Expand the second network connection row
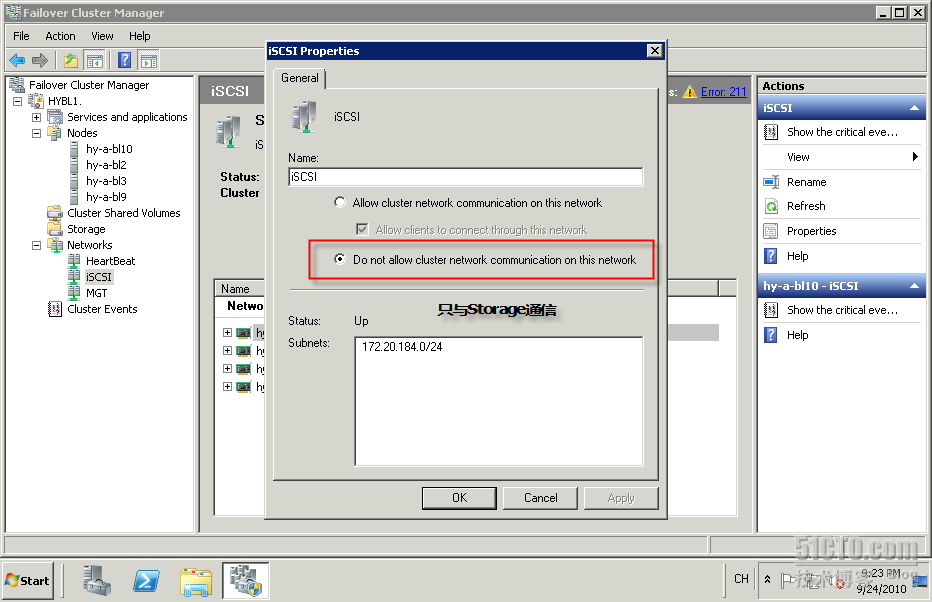 227,351
